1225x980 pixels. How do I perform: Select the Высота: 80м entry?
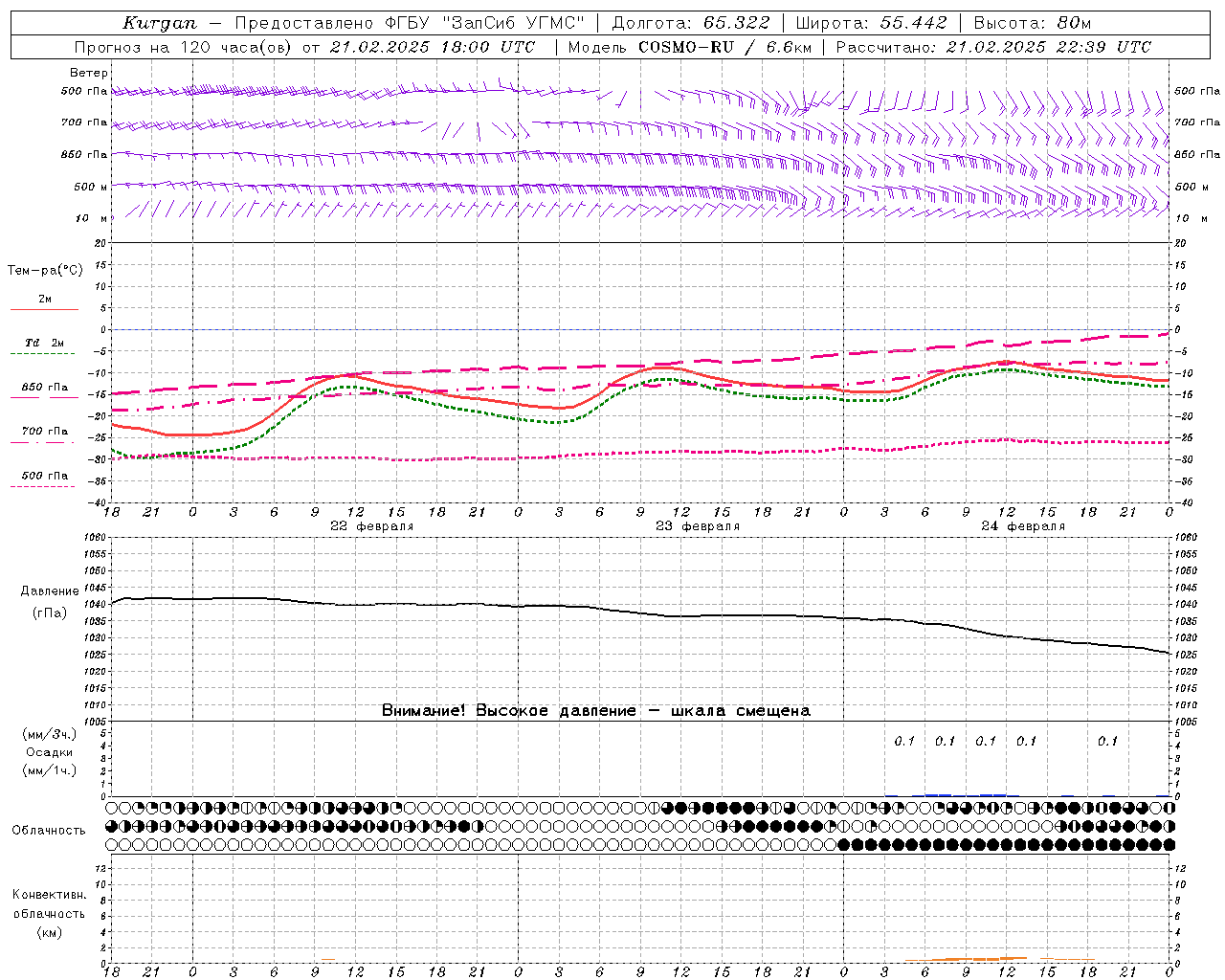point(1032,23)
